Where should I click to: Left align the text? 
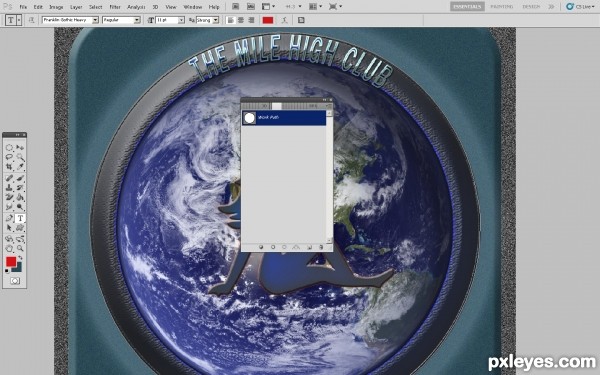point(230,20)
